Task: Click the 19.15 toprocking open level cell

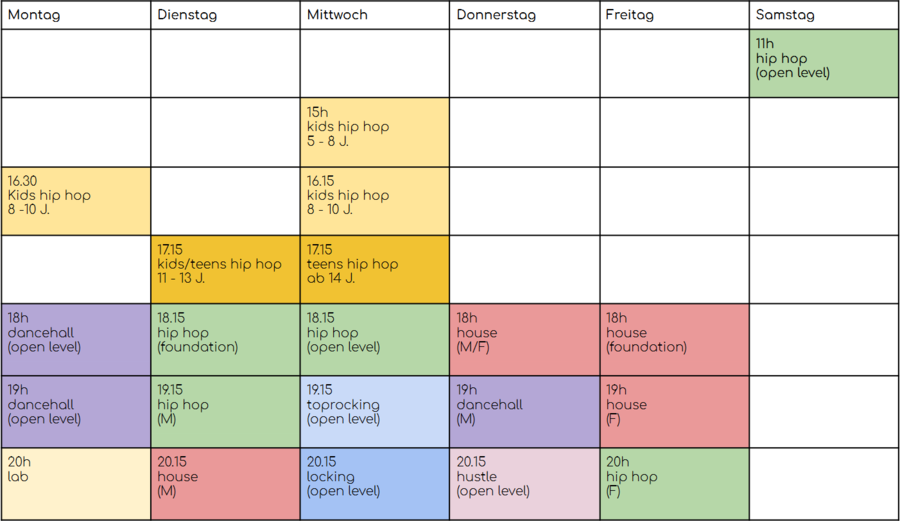Action: 375,412
